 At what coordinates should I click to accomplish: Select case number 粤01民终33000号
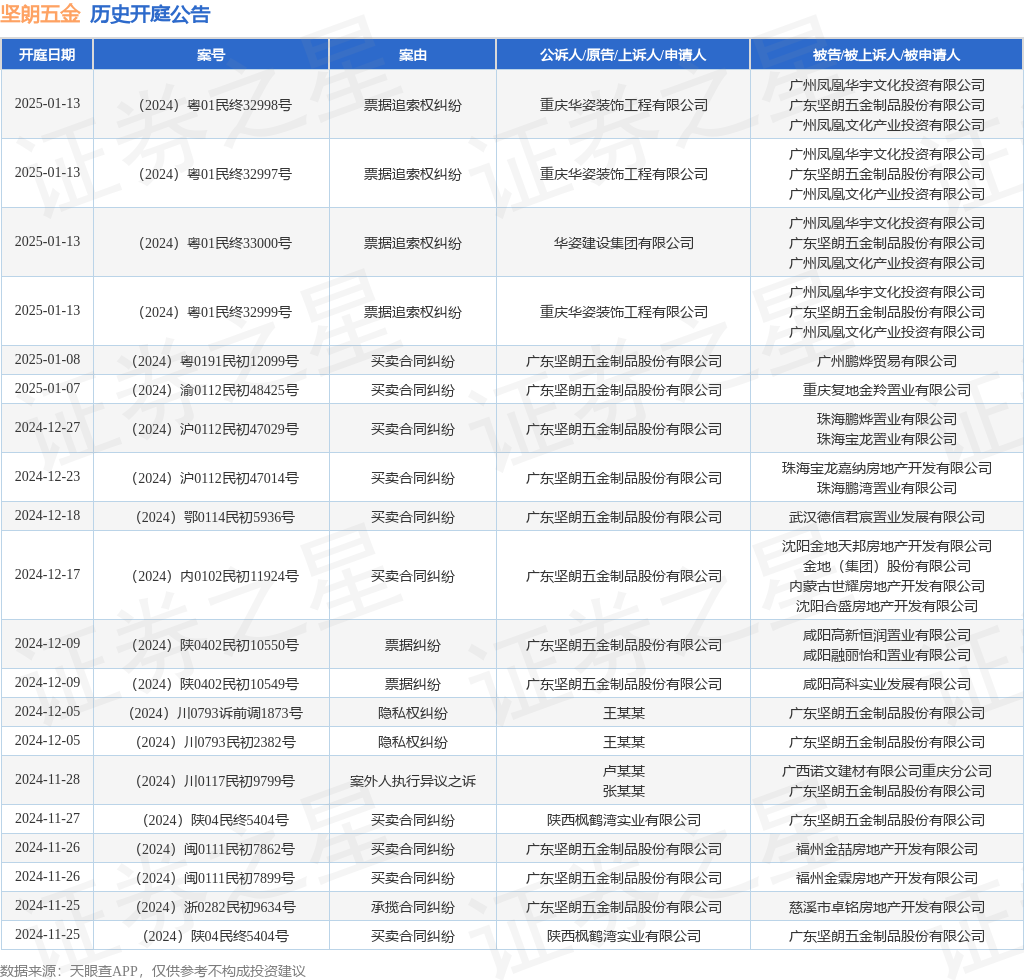[x=215, y=244]
